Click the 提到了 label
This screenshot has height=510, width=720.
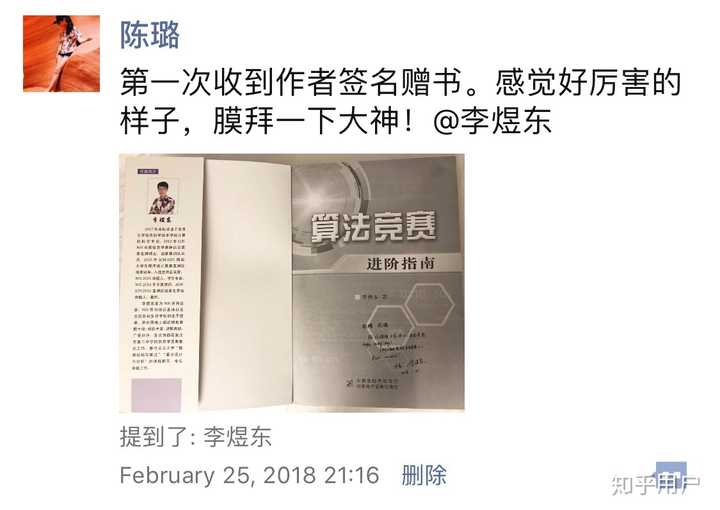coord(154,437)
